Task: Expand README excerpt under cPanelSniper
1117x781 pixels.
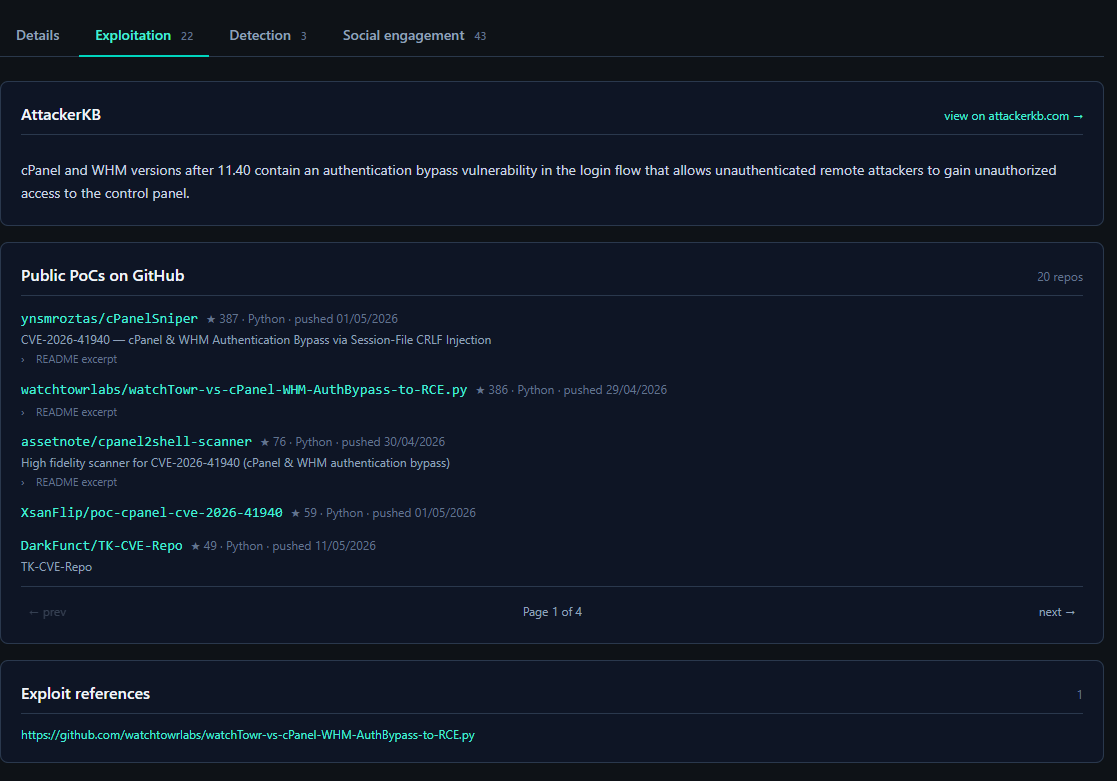Action: click(x=69, y=359)
